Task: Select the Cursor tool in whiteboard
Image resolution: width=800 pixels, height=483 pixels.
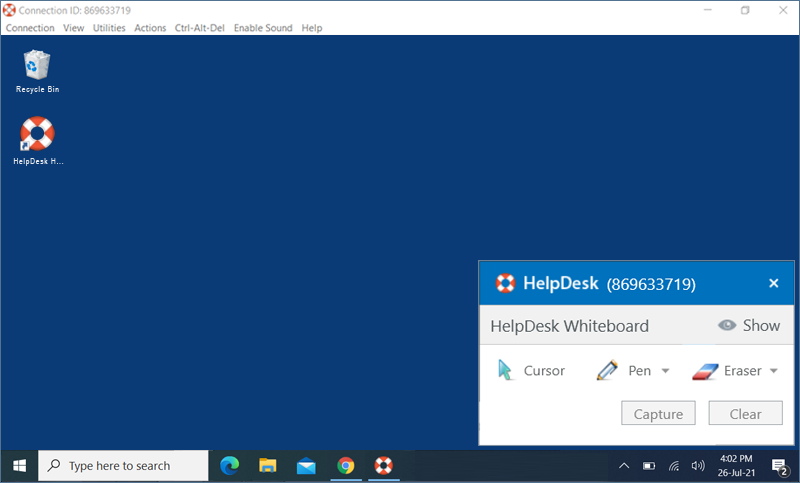Action: click(x=531, y=371)
